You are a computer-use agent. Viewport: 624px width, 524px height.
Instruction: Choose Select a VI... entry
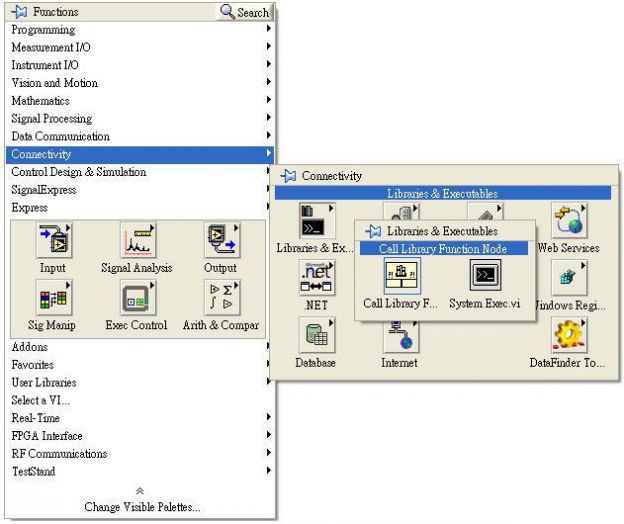pyautogui.click(x=140, y=400)
